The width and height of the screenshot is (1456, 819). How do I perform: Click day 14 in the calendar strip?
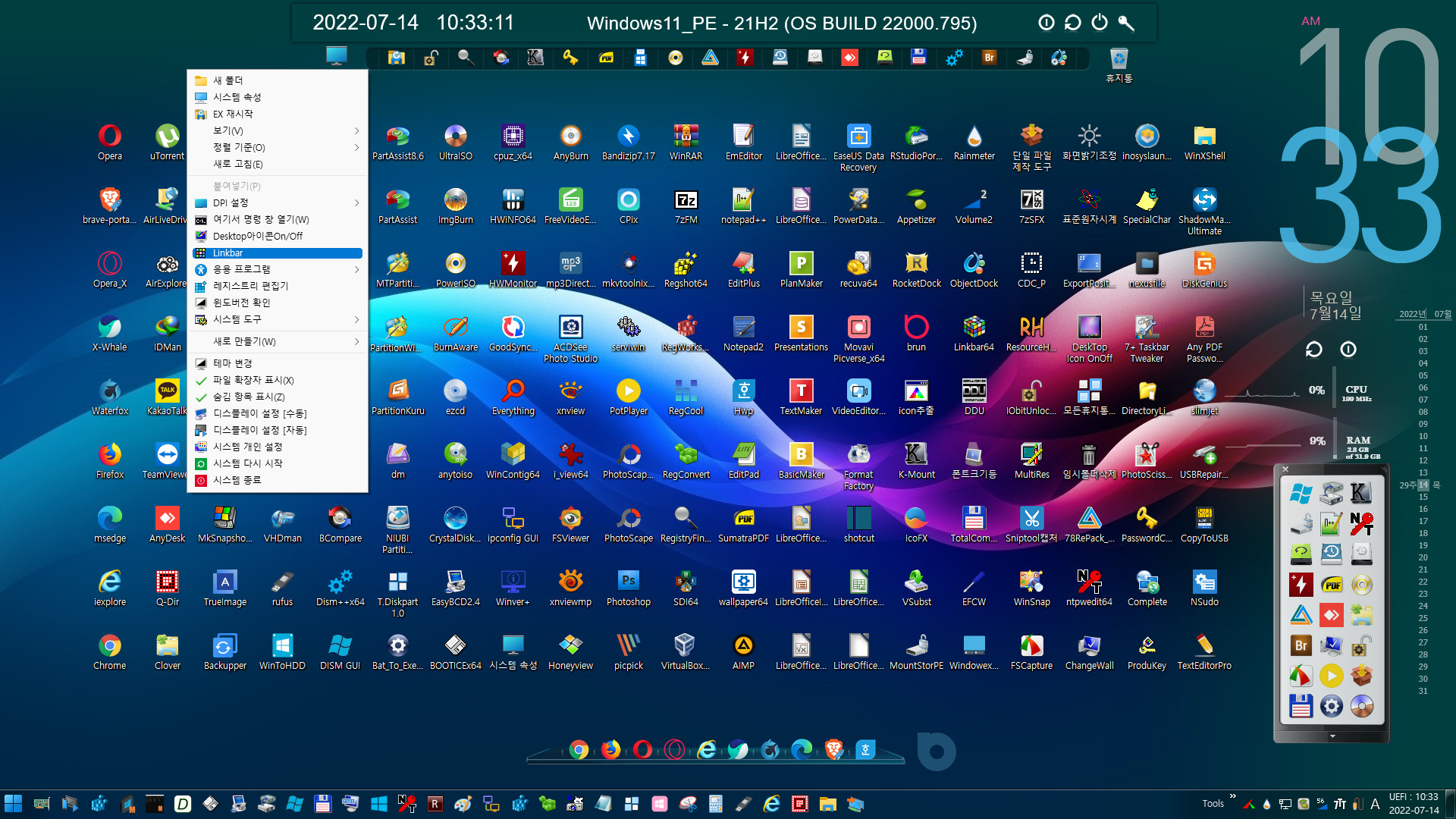[1423, 485]
